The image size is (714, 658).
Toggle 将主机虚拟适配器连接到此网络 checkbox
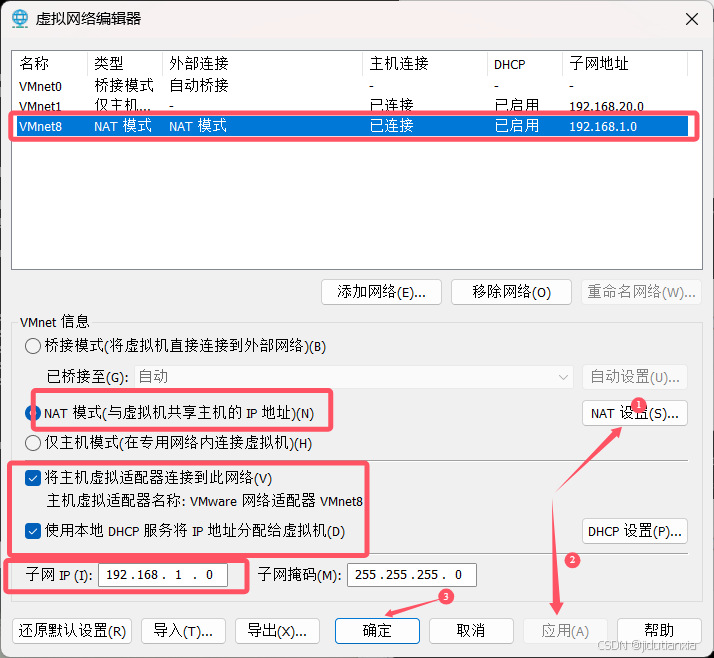pyautogui.click(x=34, y=478)
